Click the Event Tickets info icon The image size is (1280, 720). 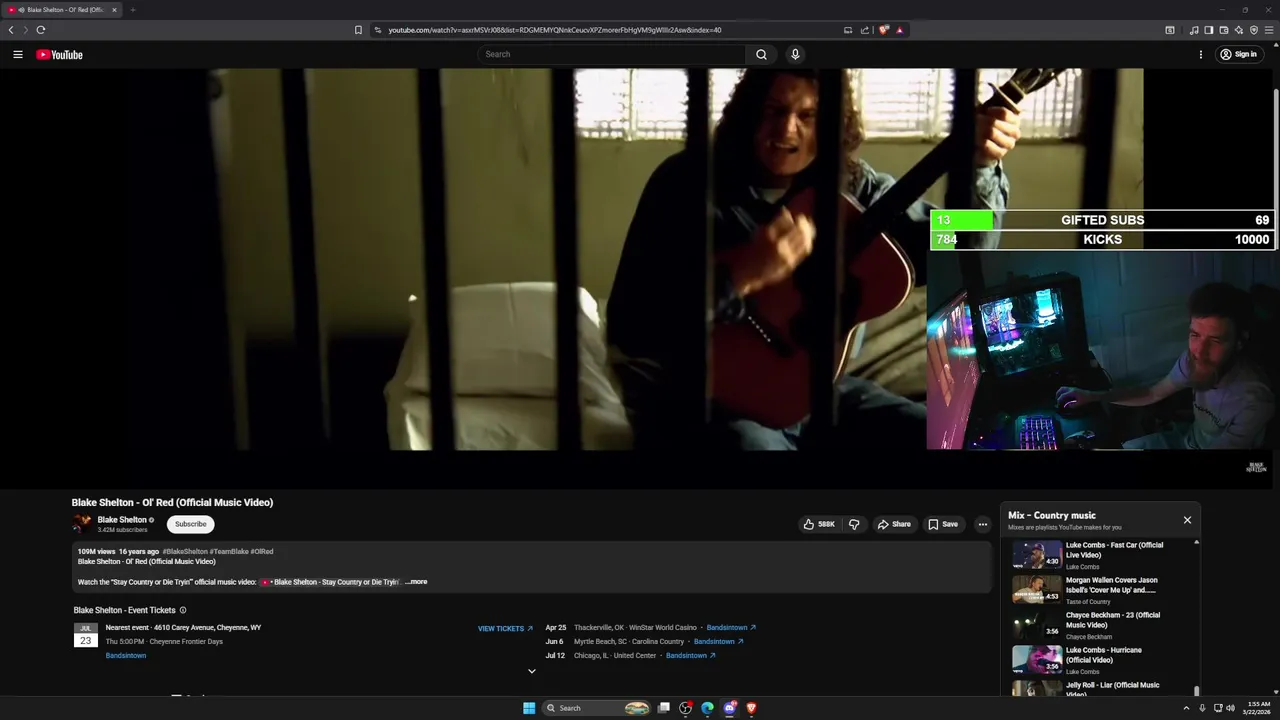tap(183, 610)
